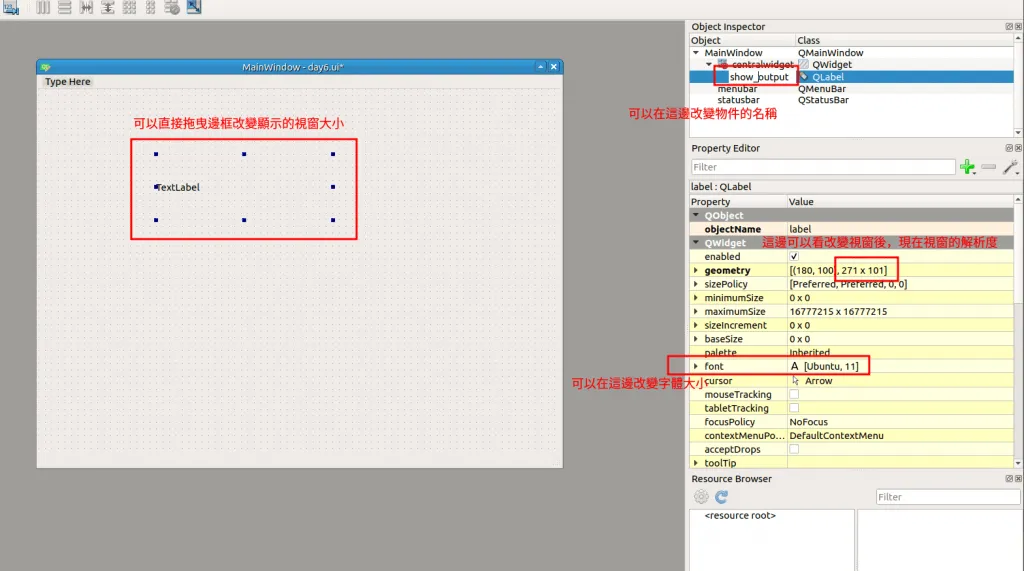Apply Lay Out in a Grid
The width and height of the screenshot is (1024, 571).
point(129,8)
